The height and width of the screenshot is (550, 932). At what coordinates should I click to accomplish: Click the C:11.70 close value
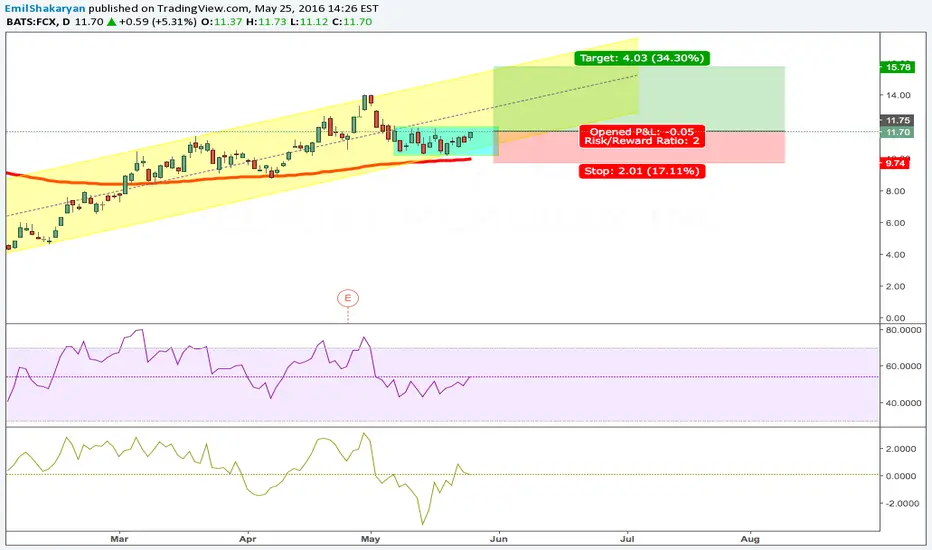[352, 22]
